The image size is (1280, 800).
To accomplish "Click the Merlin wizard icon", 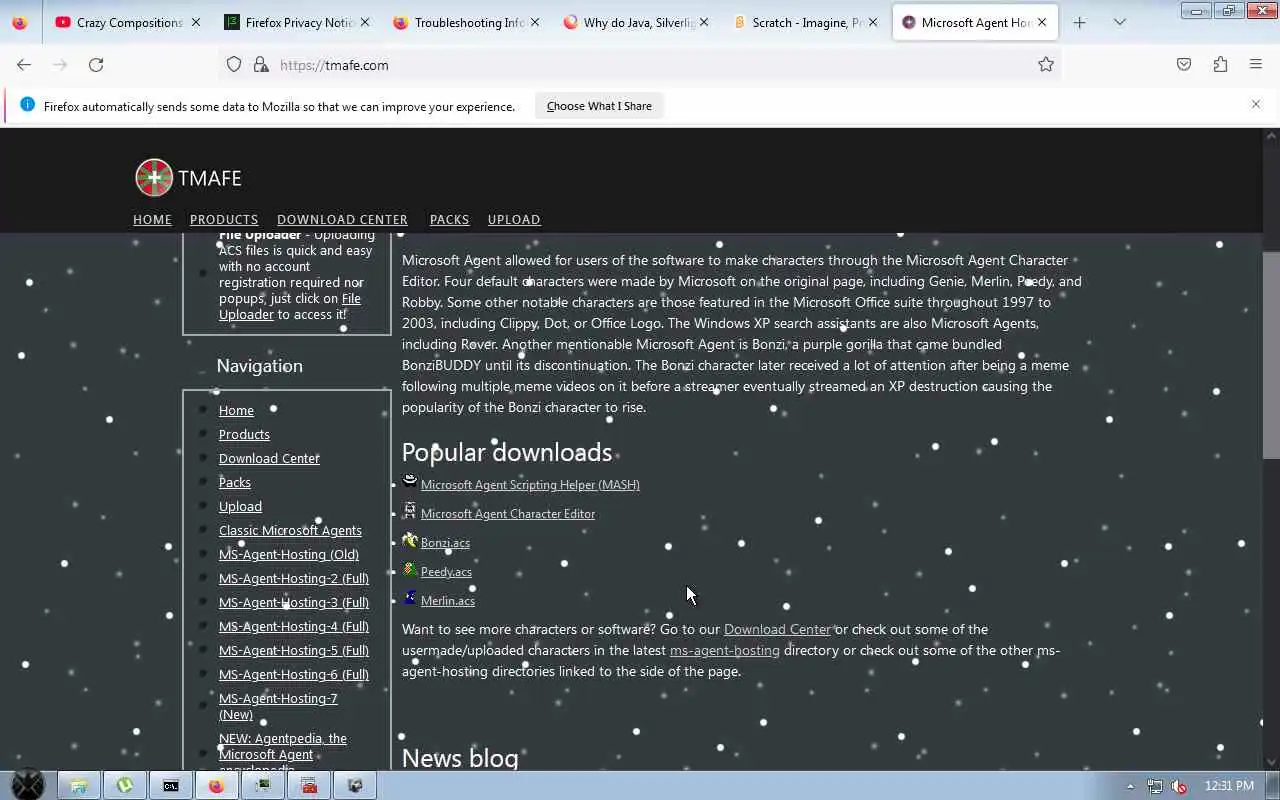I will (410, 598).
